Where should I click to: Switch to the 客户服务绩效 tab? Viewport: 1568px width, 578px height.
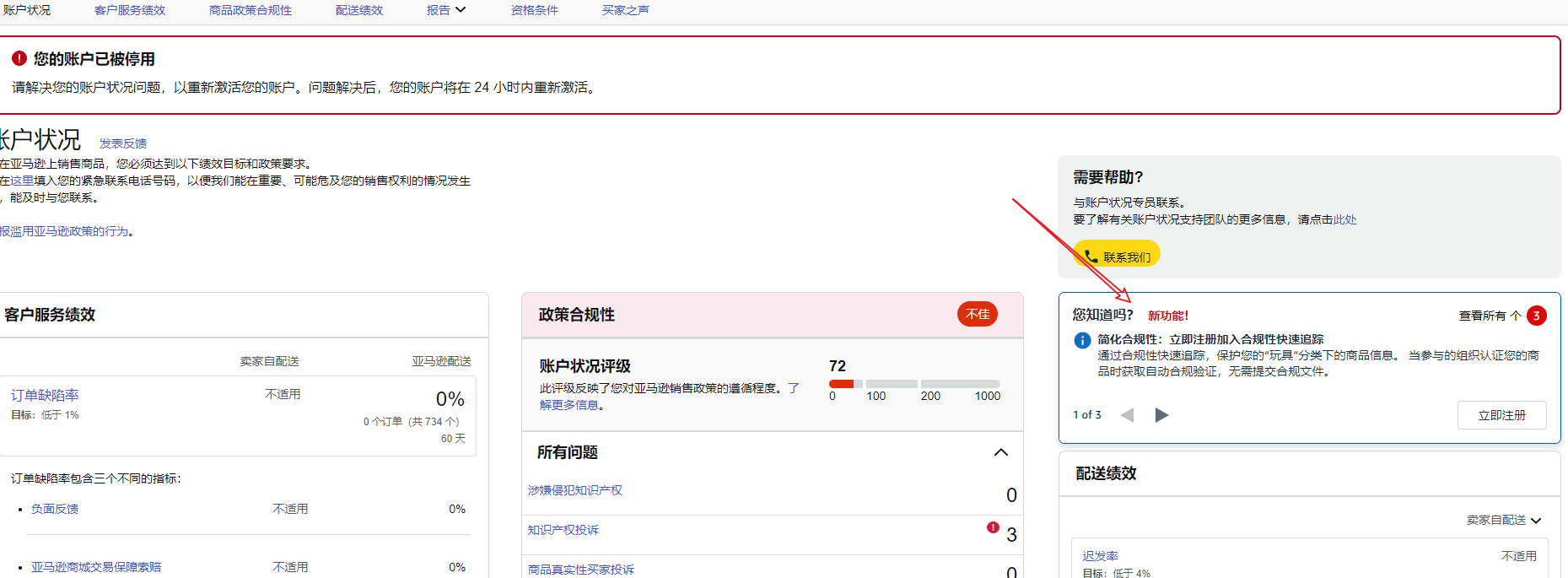tap(130, 10)
